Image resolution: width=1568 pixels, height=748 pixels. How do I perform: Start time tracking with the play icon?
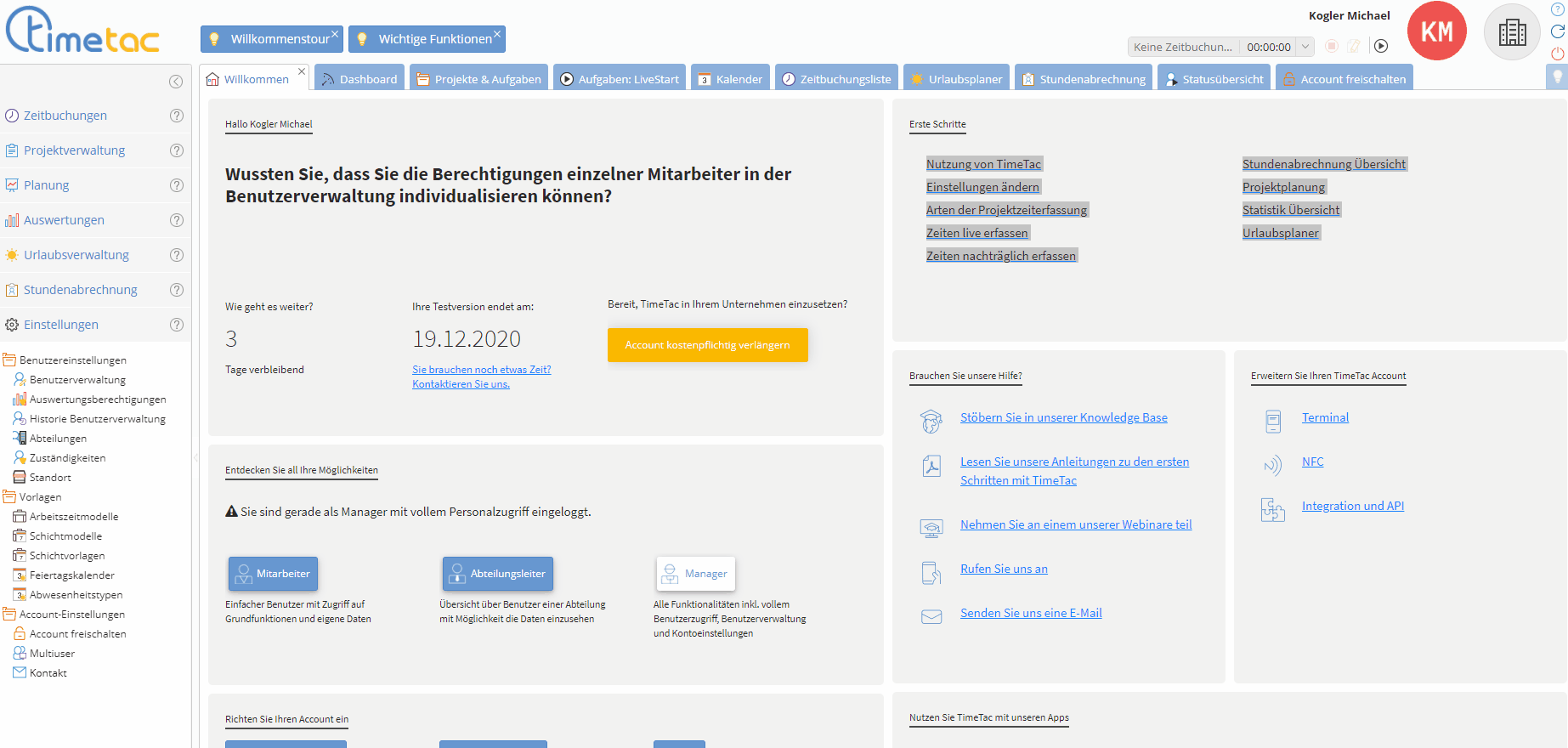(x=1381, y=47)
